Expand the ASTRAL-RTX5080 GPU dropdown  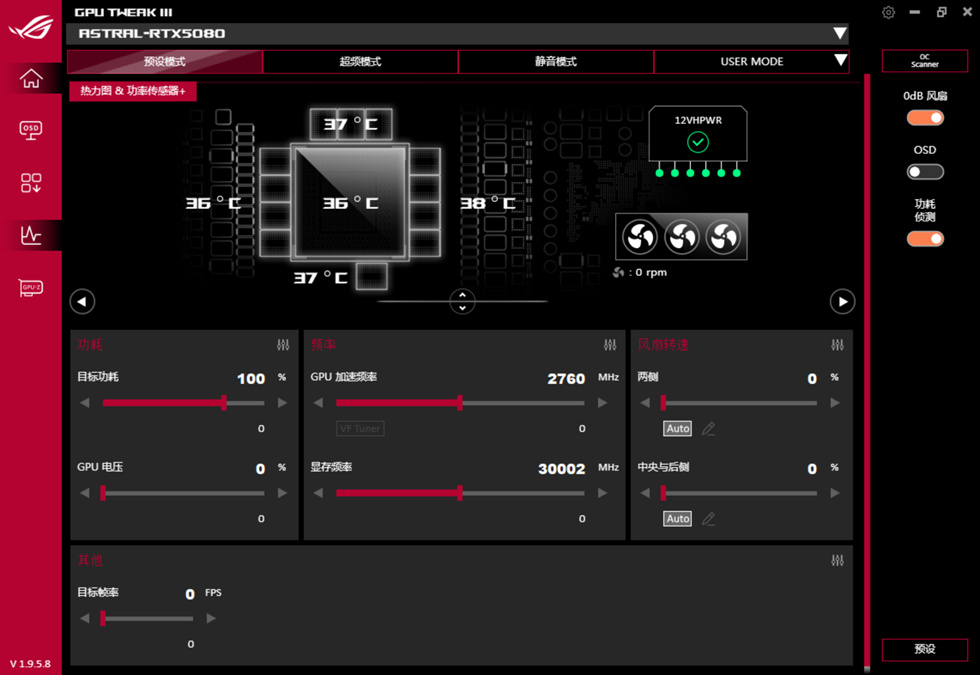[x=840, y=34]
